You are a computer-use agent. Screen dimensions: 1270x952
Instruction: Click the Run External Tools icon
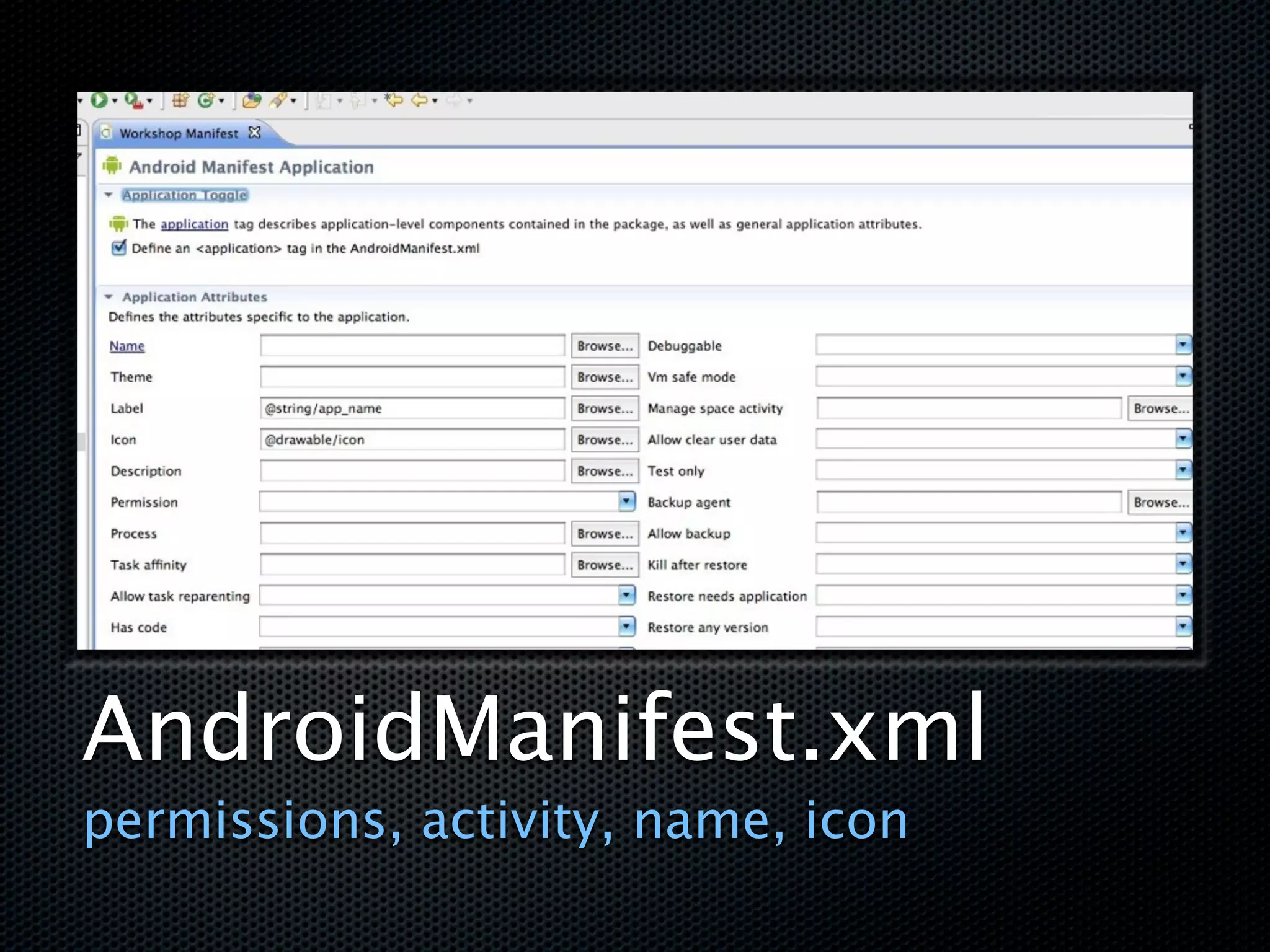click(x=133, y=100)
